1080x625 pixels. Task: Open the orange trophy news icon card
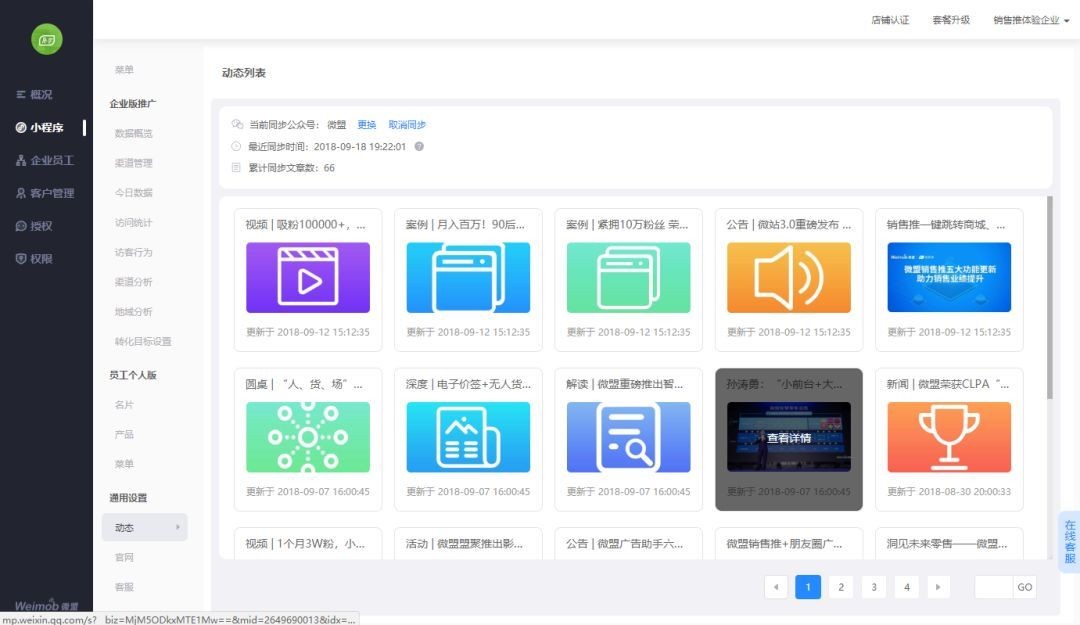click(949, 437)
